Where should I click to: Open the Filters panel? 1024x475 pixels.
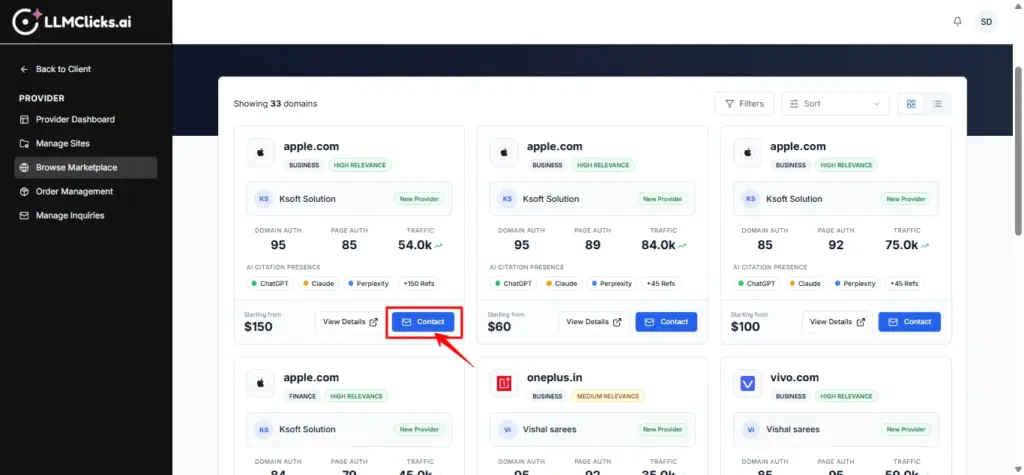click(744, 104)
